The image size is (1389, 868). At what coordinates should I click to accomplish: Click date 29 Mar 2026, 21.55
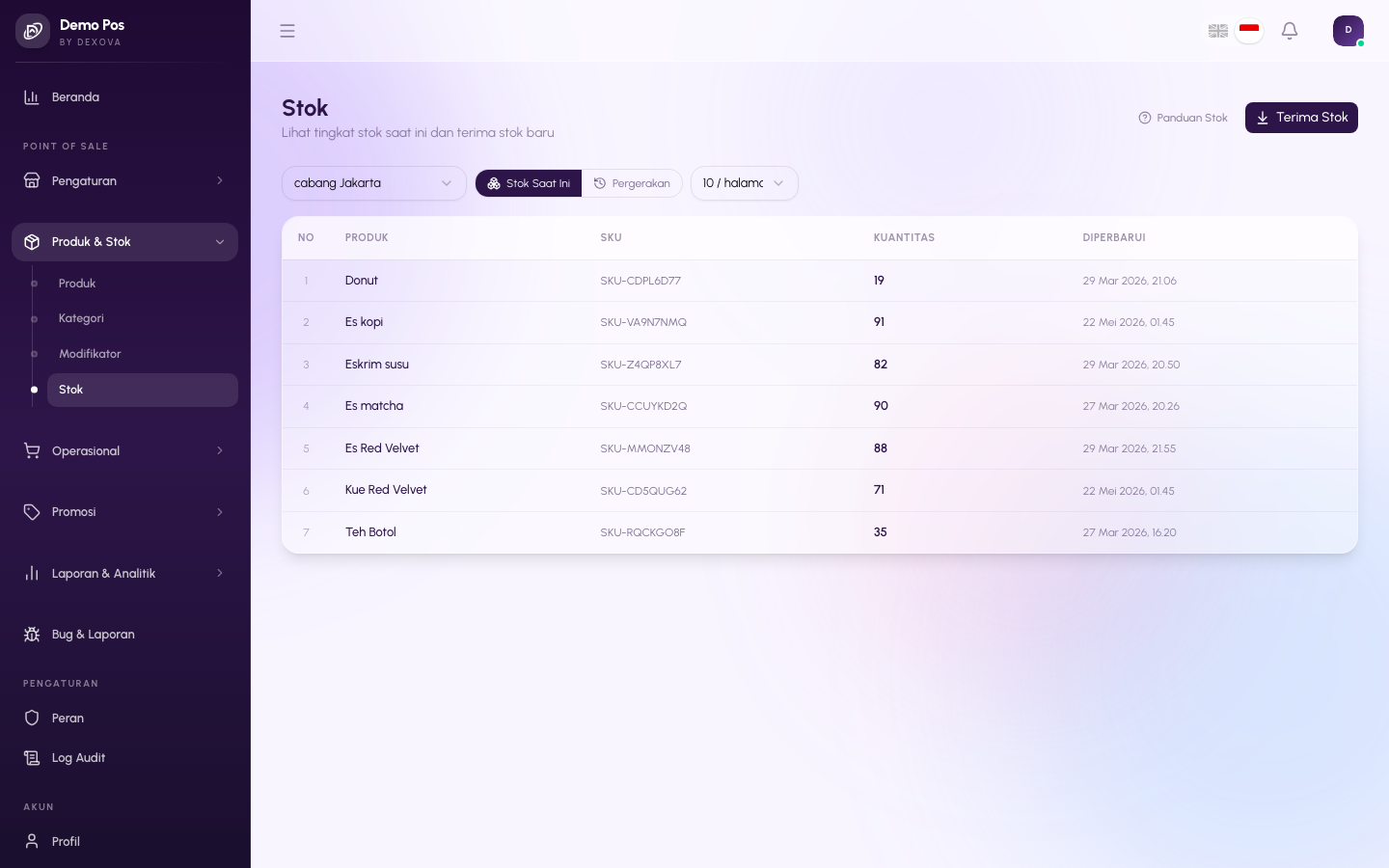coord(1130,448)
